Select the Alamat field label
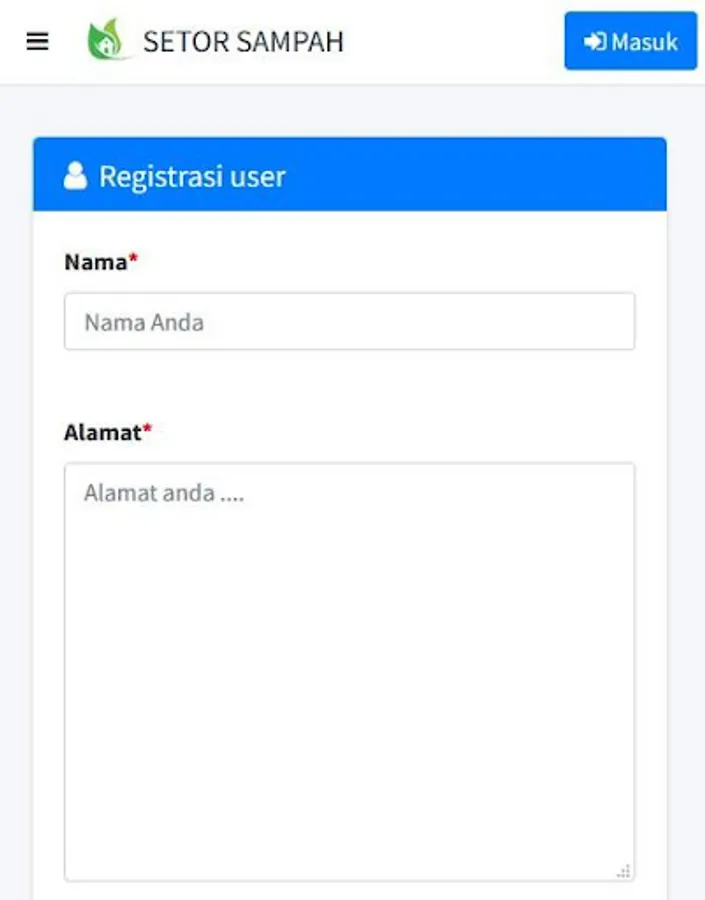This screenshot has height=900, width=705. (x=103, y=432)
